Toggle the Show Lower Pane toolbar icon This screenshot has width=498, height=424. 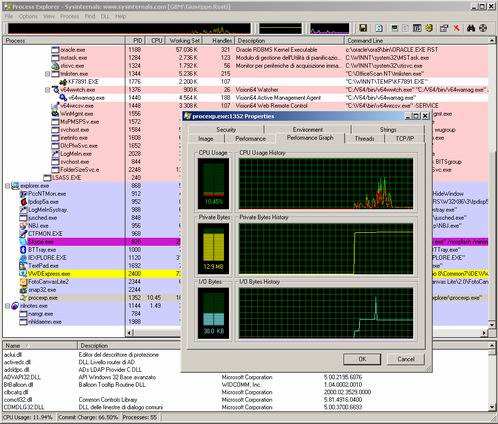coord(417,28)
